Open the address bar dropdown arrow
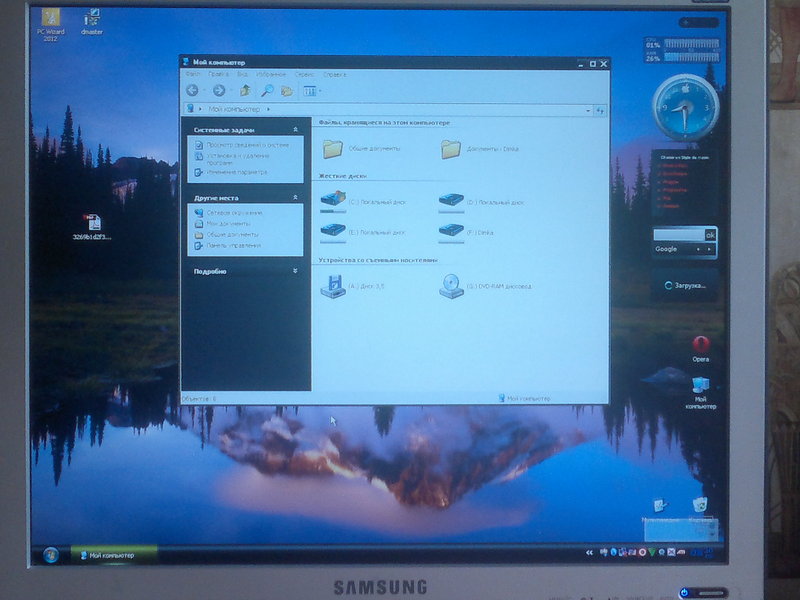 (x=587, y=108)
